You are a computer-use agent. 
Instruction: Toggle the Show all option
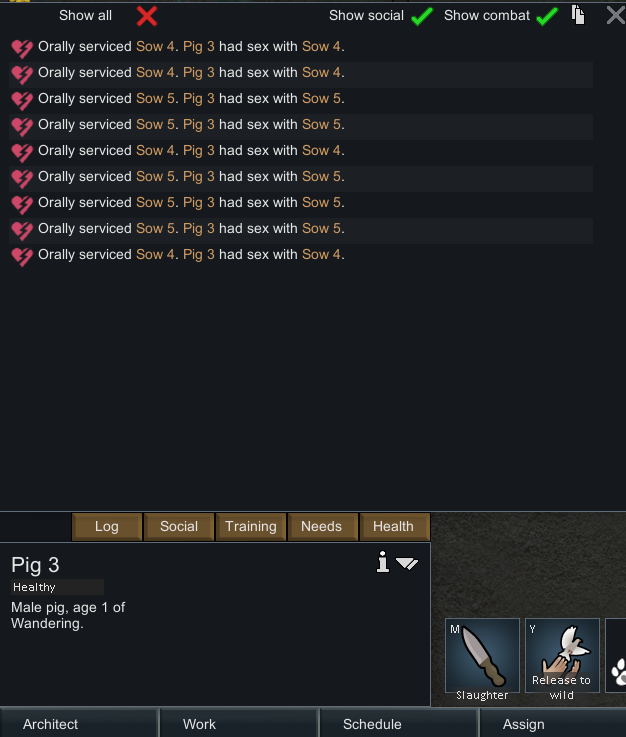147,16
